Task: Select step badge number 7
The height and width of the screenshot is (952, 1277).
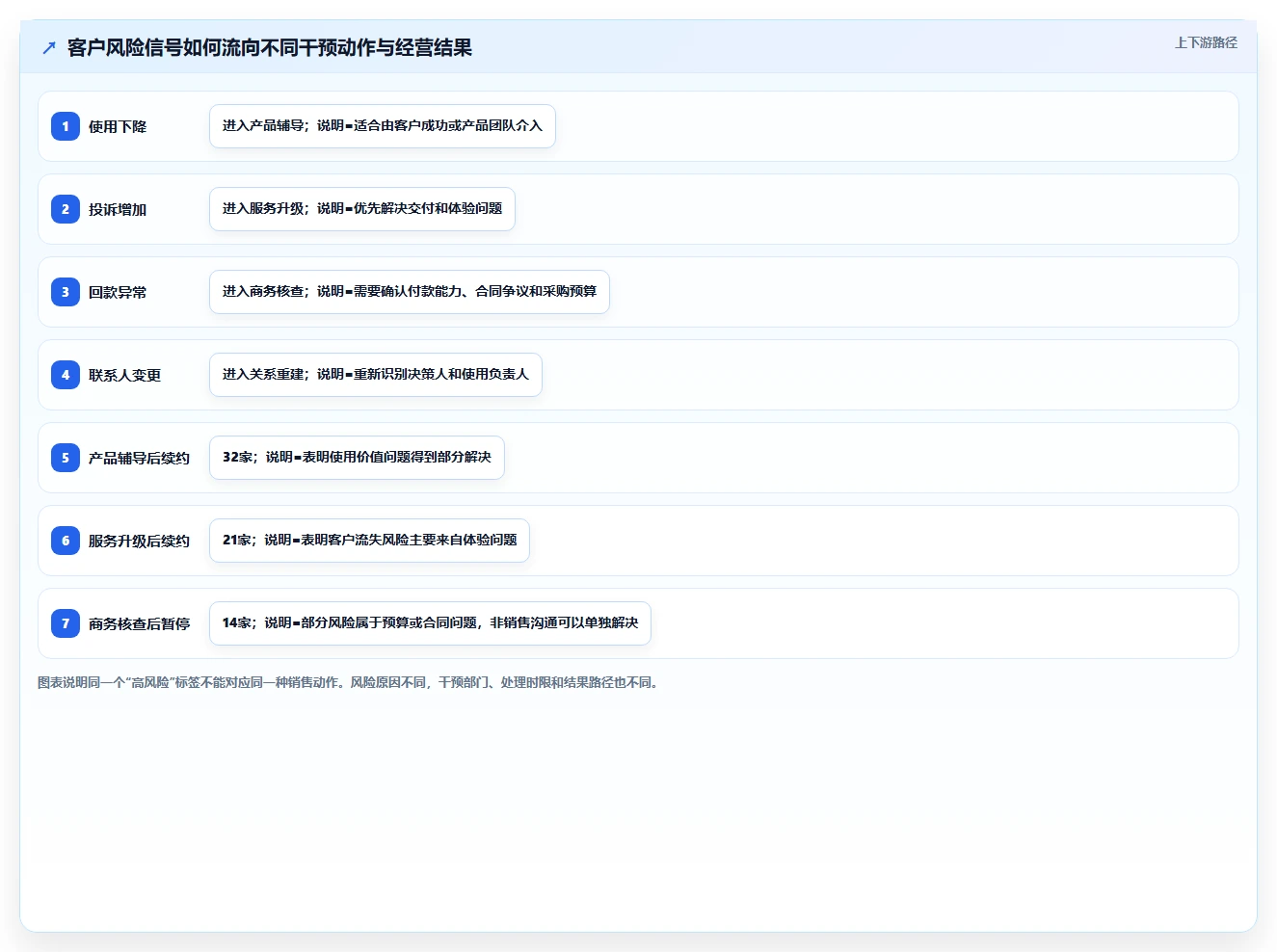Action: pos(66,623)
